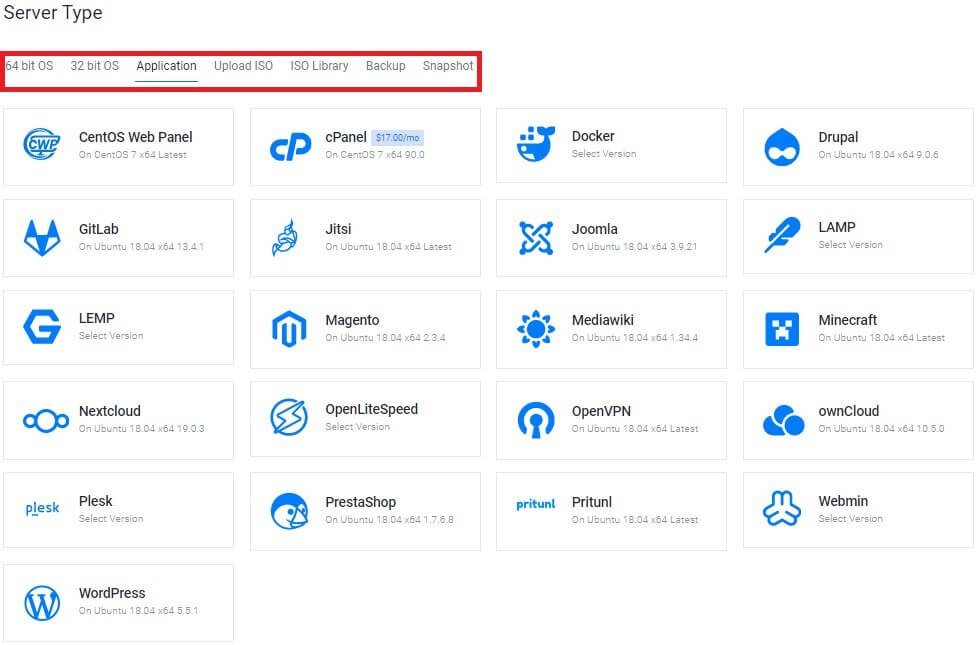The image size is (977, 645).
Task: Click the Pritunl logo icon
Action: pyautogui.click(x=535, y=504)
